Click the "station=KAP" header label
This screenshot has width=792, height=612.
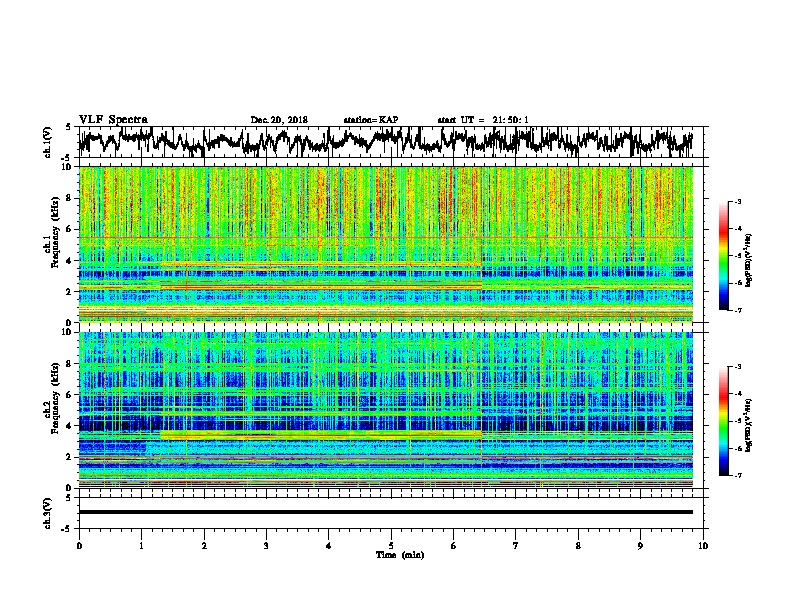371,120
